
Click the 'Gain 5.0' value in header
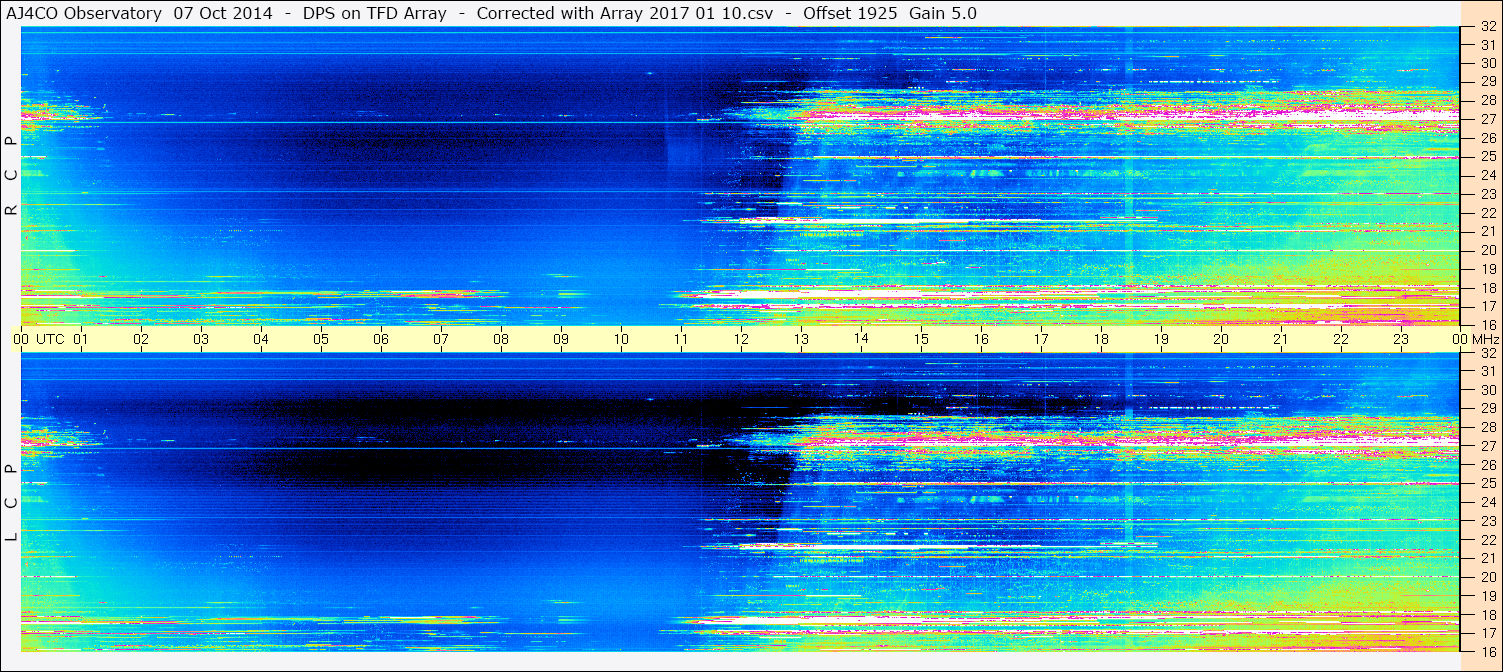click(x=943, y=13)
